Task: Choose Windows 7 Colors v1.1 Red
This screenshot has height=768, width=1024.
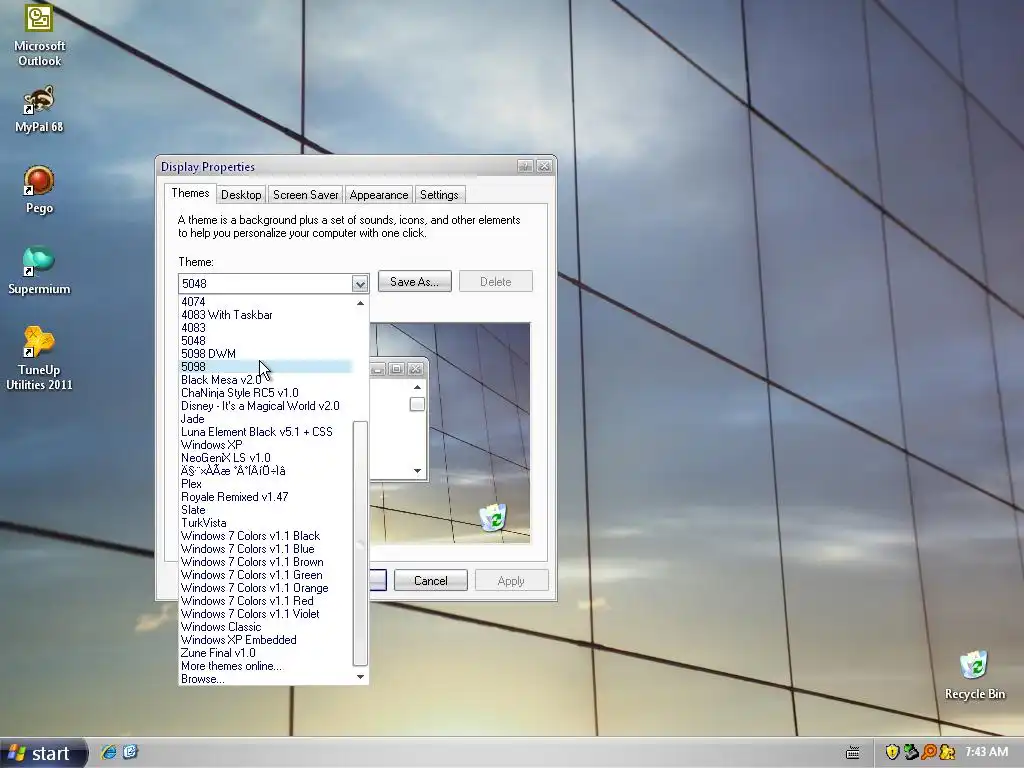Action: coord(266,601)
